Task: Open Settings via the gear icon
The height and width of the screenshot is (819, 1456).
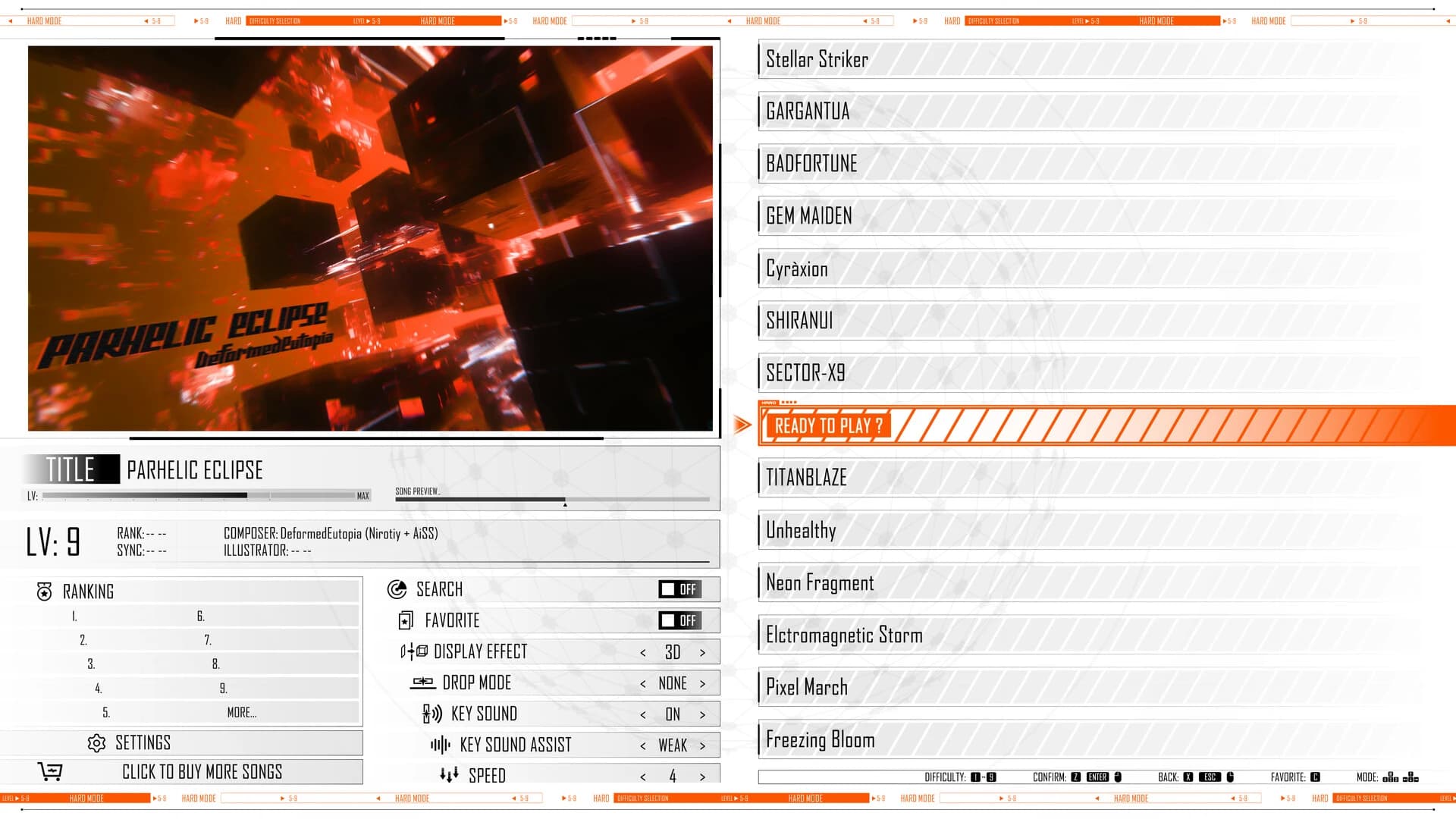Action: (x=98, y=742)
